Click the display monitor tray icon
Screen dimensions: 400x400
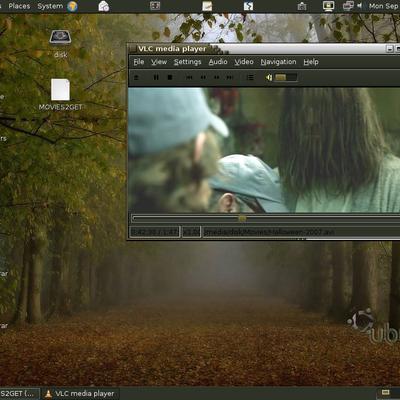(328, 6)
